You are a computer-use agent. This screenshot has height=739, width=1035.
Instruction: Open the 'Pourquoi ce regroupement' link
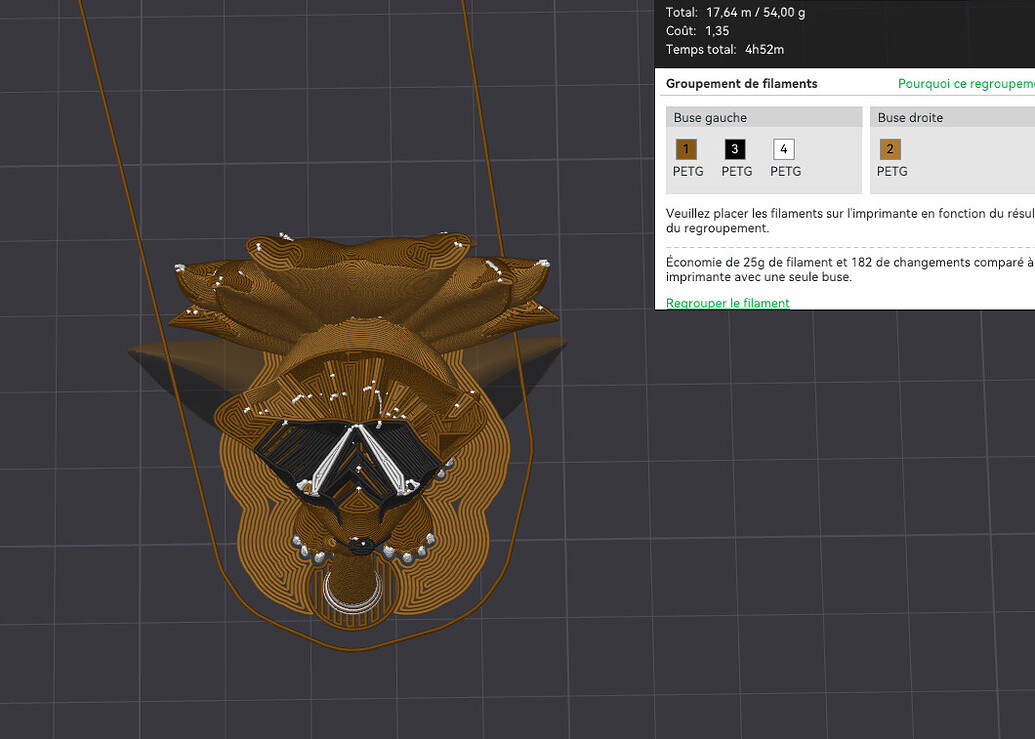[x=966, y=84]
